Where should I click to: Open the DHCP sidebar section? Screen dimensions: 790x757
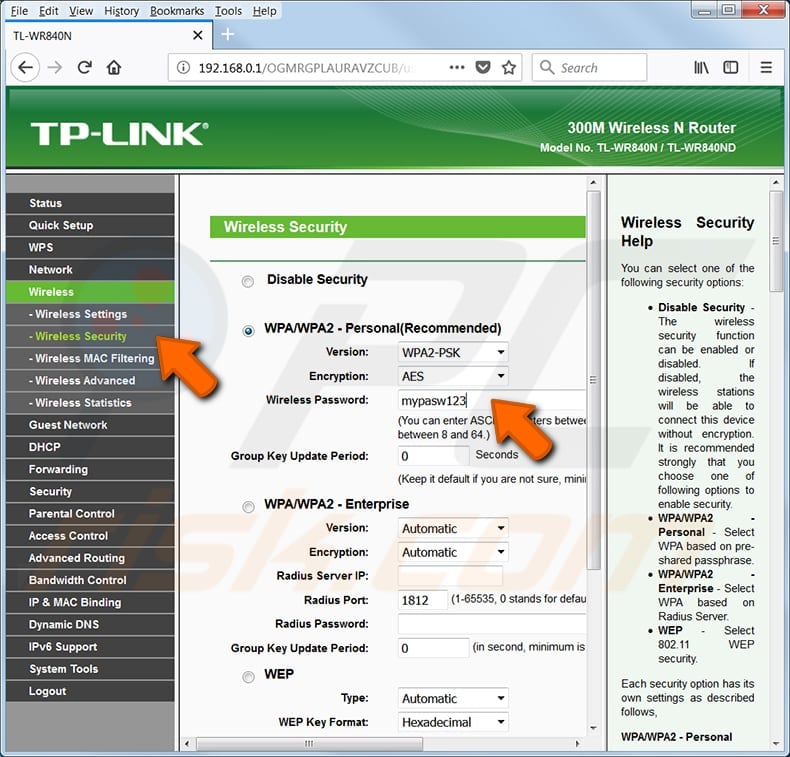(90, 447)
